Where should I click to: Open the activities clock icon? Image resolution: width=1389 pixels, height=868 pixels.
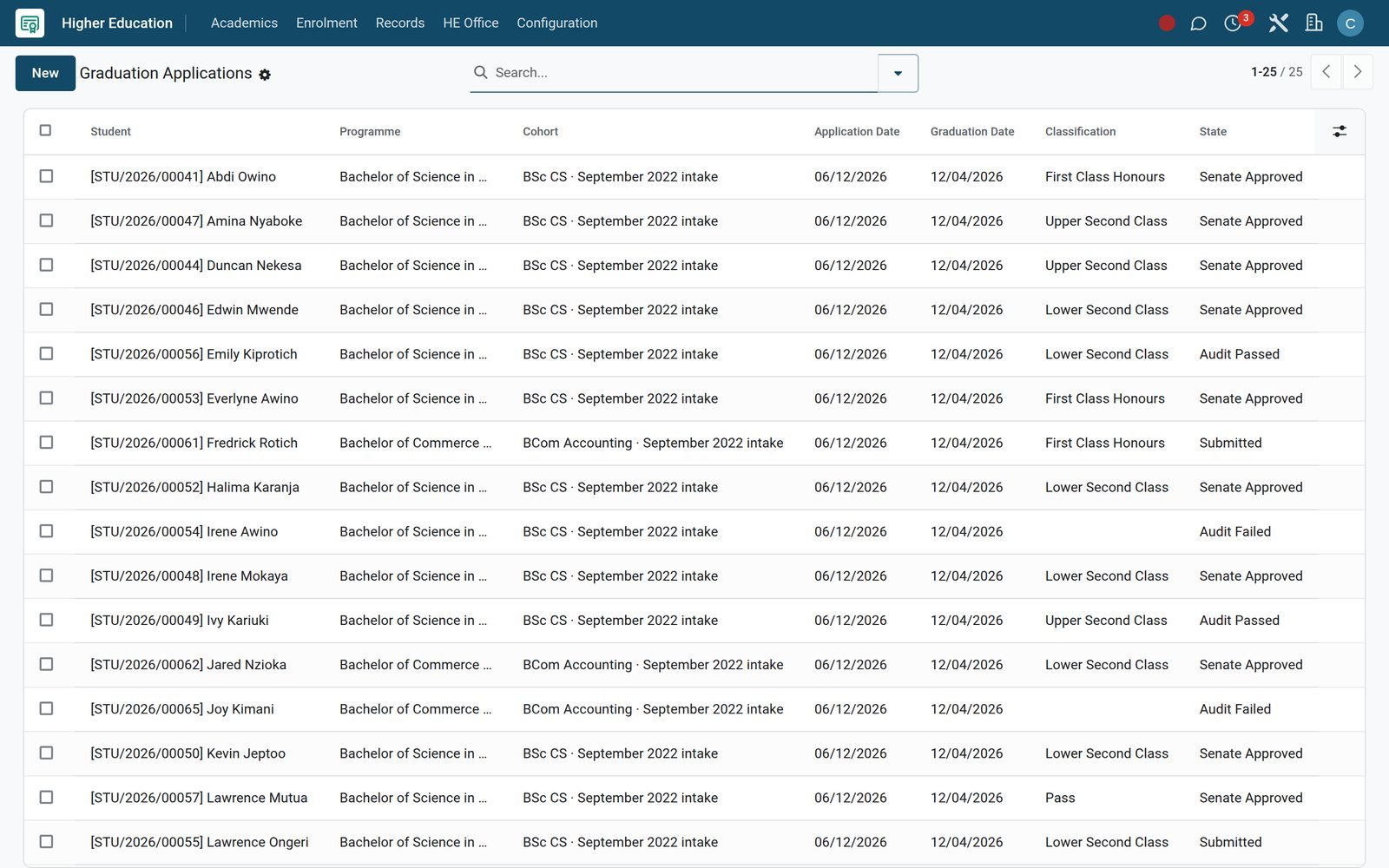(x=1233, y=23)
